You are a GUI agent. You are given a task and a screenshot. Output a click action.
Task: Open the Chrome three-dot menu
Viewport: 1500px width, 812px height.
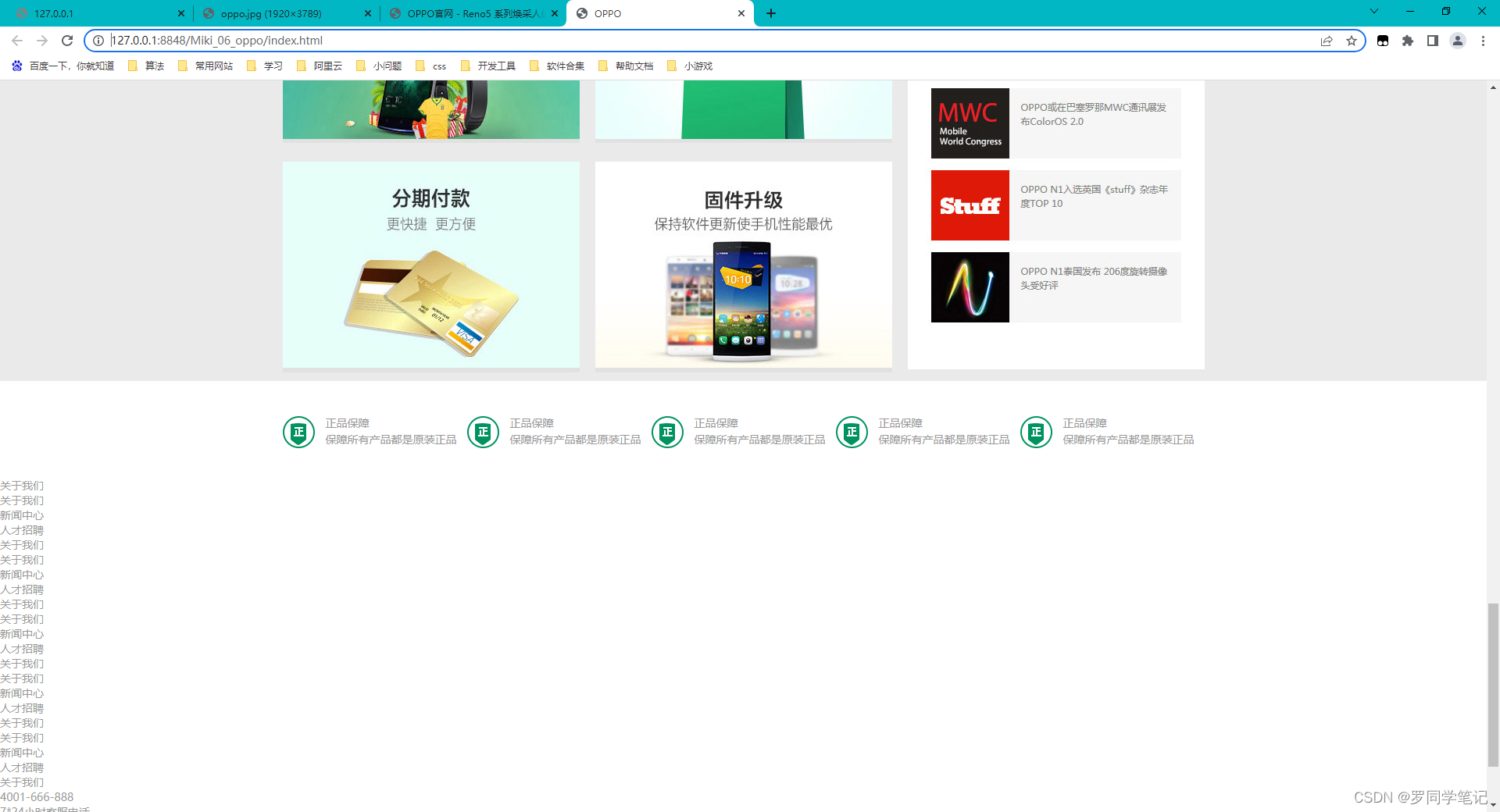(1483, 40)
